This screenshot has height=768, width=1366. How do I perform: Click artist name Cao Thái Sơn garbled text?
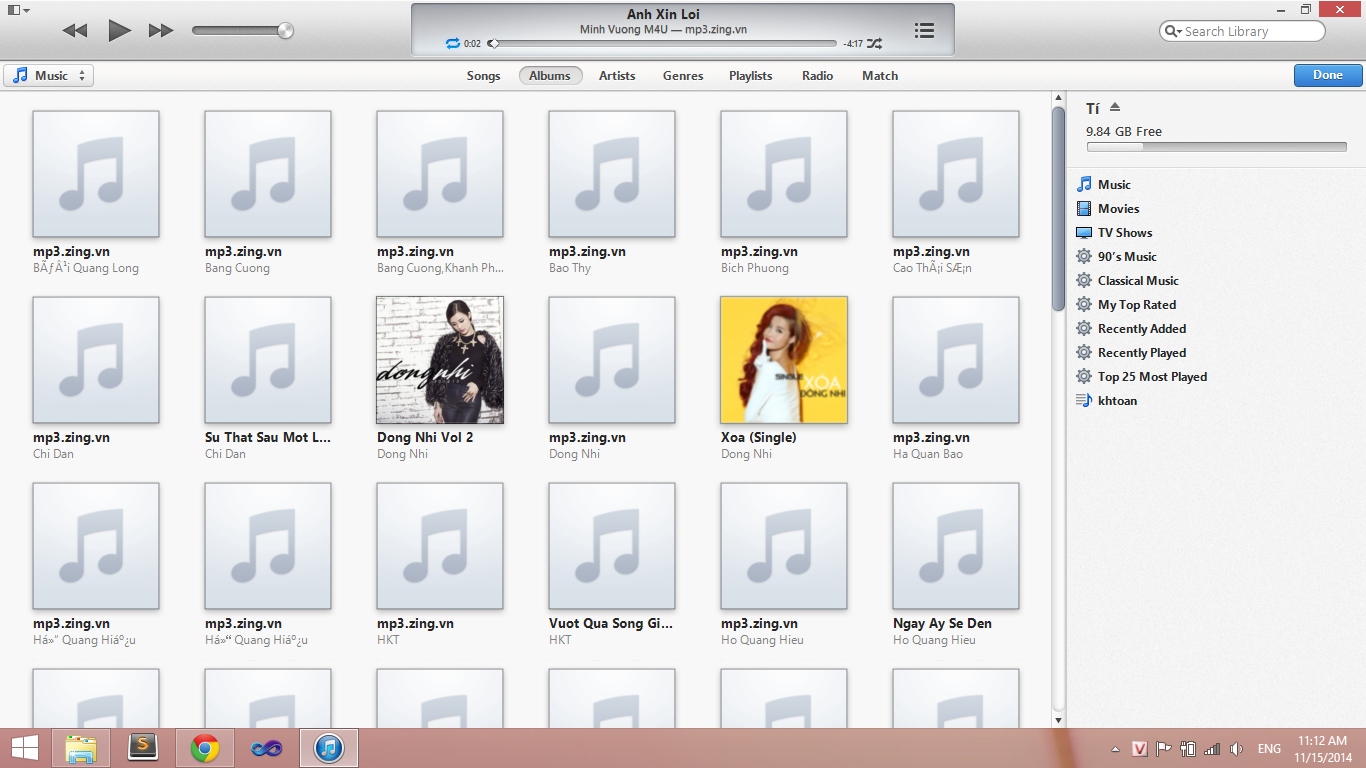pos(932,268)
